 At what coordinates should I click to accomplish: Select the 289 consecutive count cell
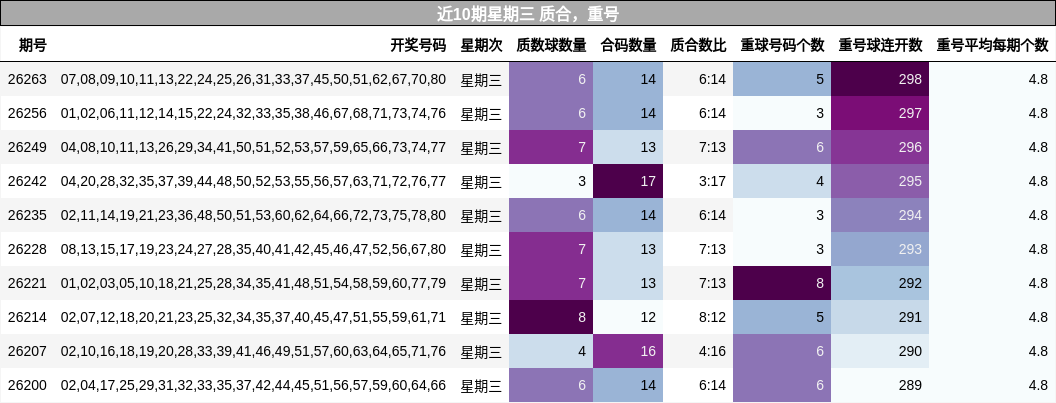tap(880, 385)
